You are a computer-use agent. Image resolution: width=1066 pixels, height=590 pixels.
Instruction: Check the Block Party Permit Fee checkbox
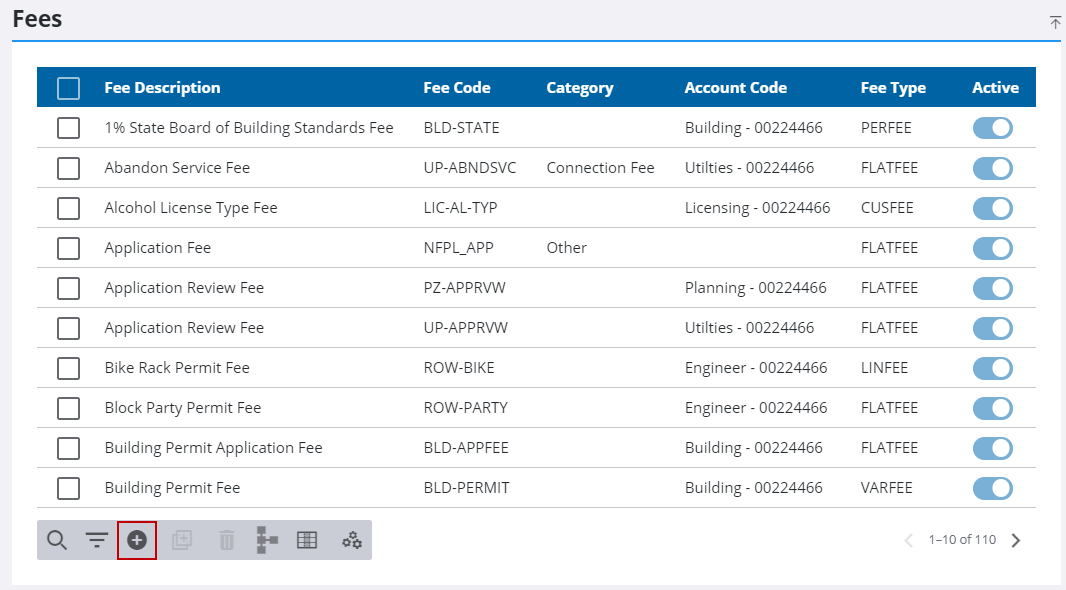pyautogui.click(x=68, y=409)
